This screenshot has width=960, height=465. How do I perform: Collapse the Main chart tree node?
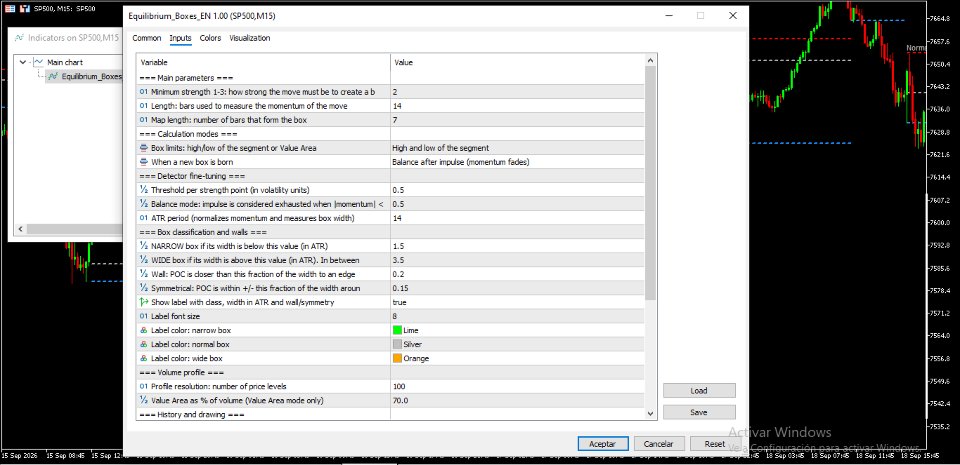point(23,62)
